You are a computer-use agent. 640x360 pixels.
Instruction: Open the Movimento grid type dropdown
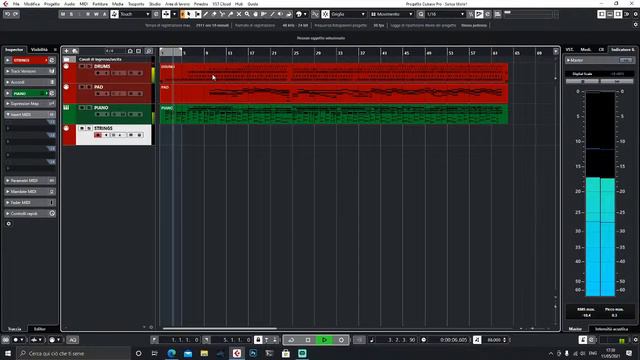tap(392, 14)
